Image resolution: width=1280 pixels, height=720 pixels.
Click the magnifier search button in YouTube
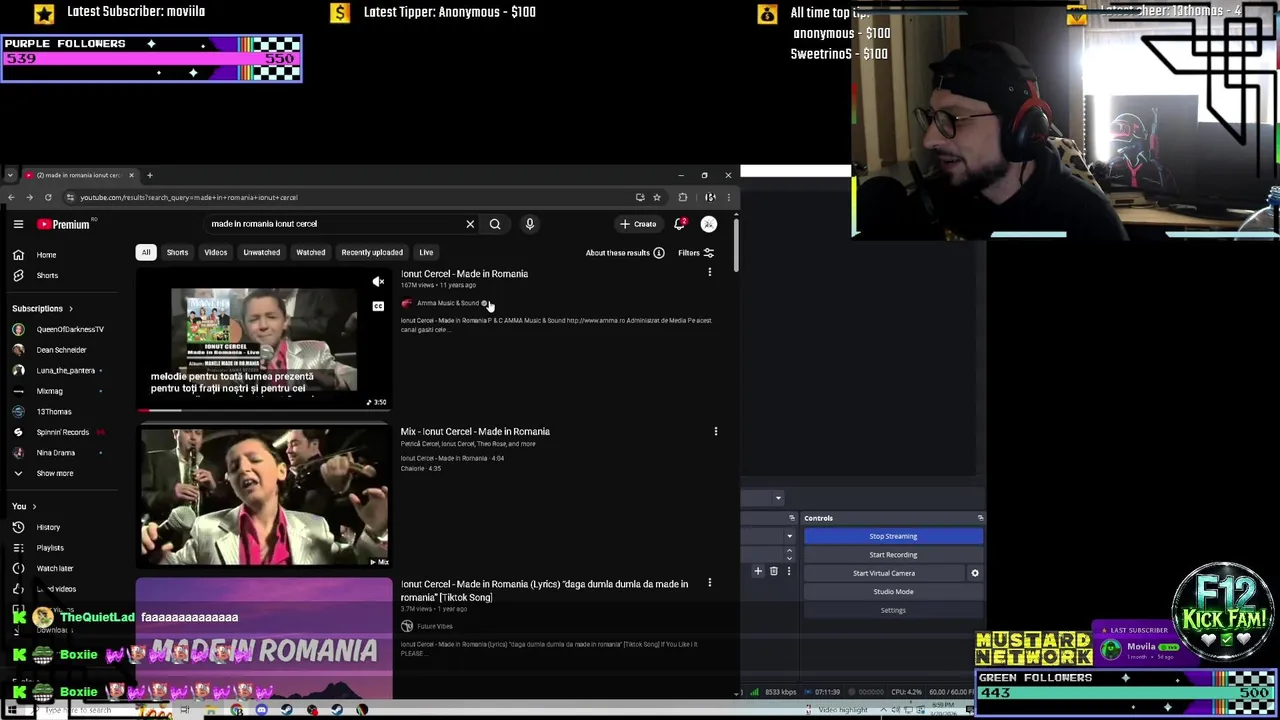(495, 224)
